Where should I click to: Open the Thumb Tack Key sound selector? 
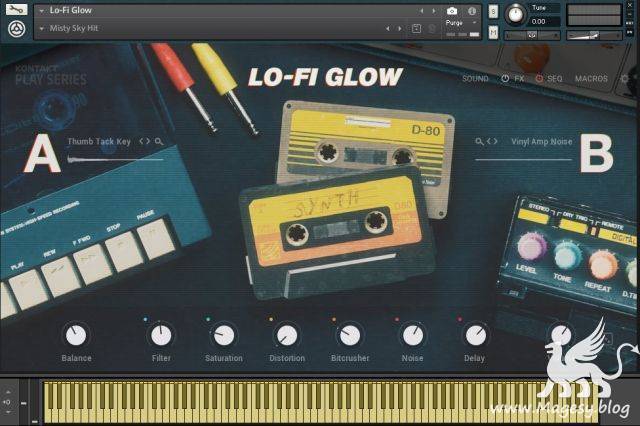click(x=99, y=142)
